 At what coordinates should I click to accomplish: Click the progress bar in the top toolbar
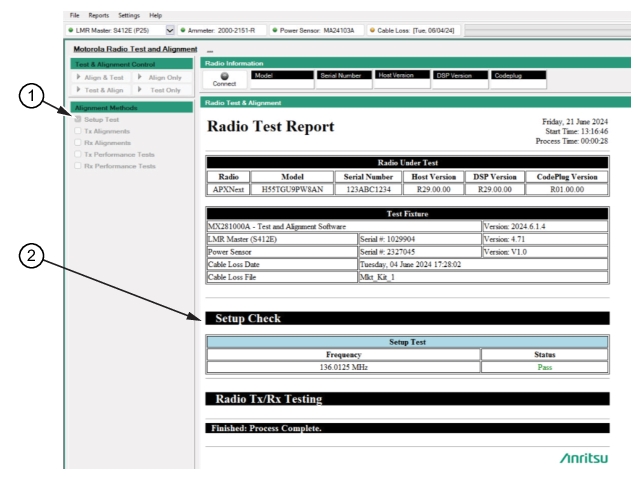click(547, 30)
